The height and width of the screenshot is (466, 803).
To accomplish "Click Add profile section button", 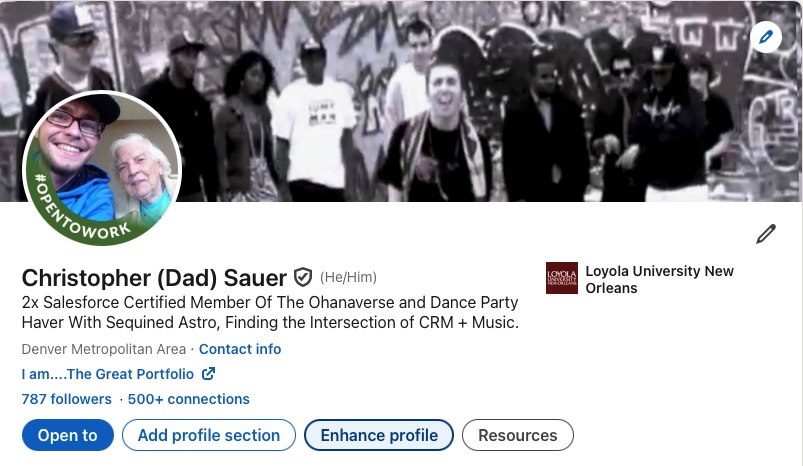I will [209, 435].
